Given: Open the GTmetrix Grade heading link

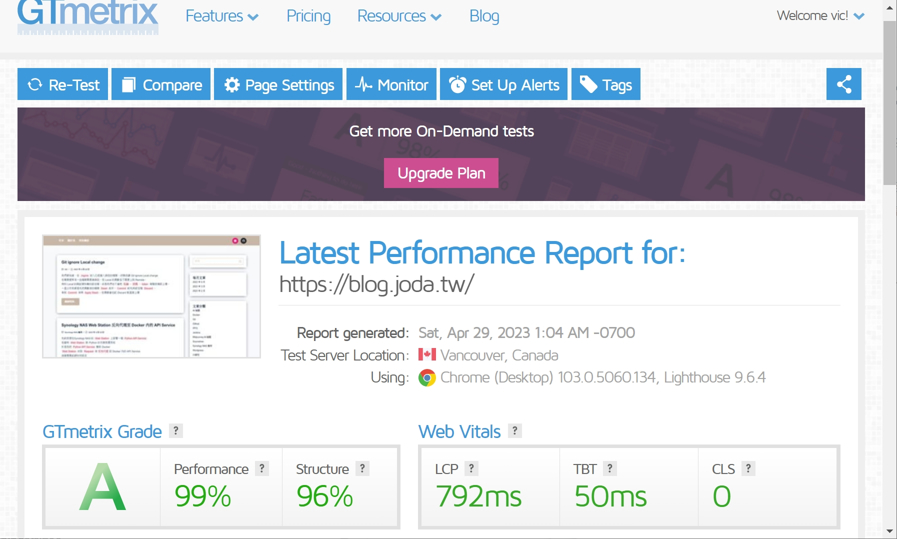Looking at the screenshot, I should (x=102, y=431).
